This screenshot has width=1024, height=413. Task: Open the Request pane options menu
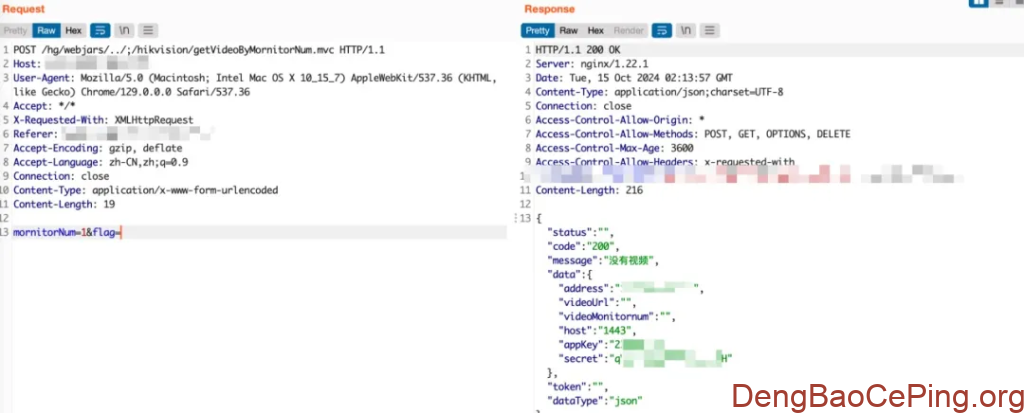pyautogui.click(x=148, y=31)
